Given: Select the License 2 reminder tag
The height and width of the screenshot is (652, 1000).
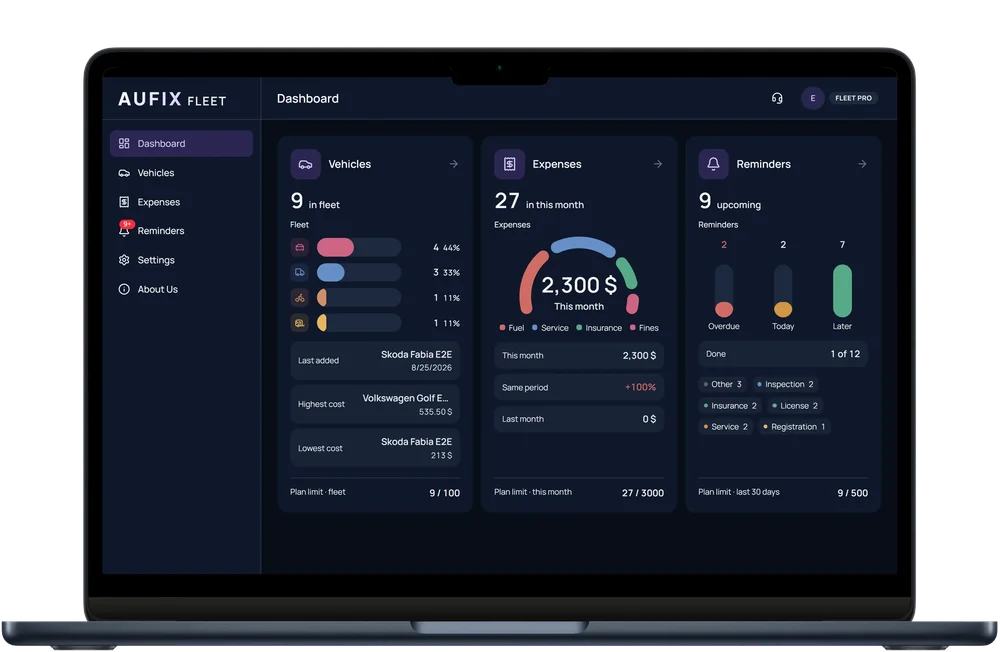Looking at the screenshot, I should 795,406.
